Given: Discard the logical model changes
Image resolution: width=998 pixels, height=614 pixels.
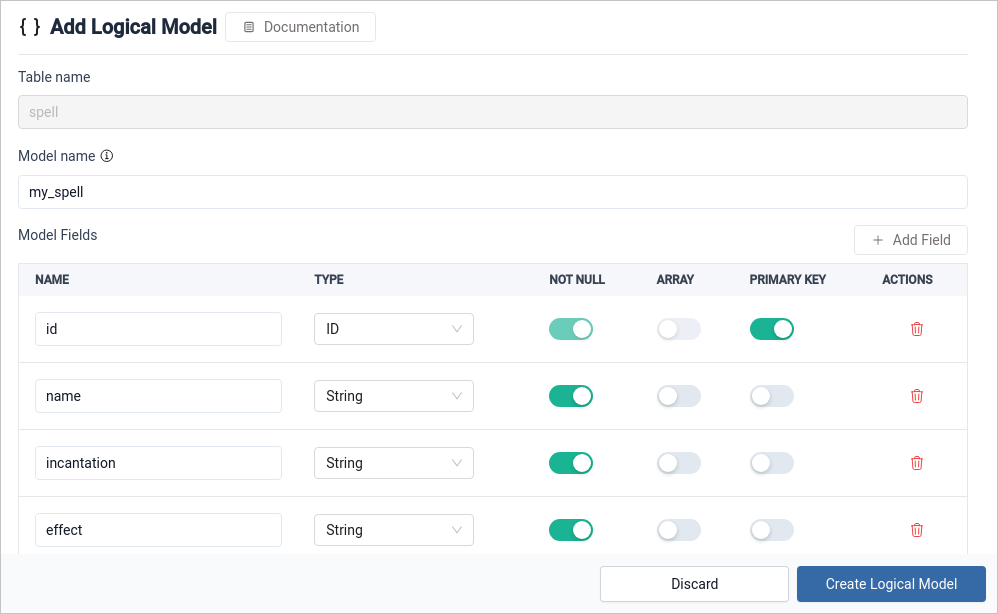Looking at the screenshot, I should [694, 584].
